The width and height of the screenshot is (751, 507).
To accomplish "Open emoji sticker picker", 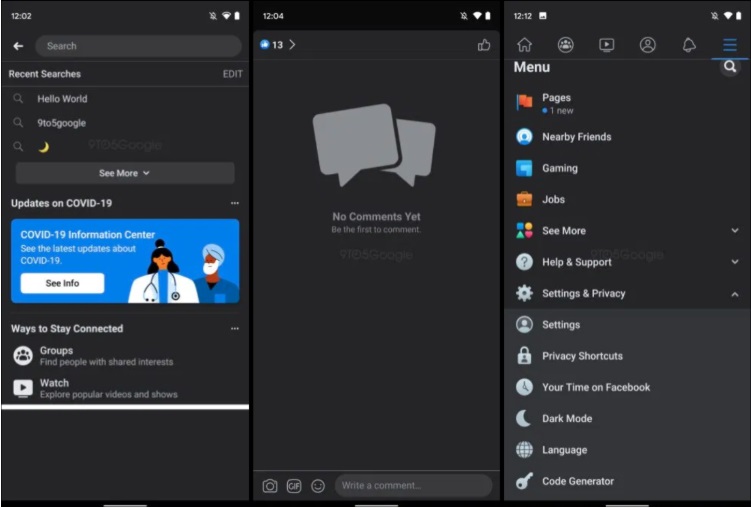I will pos(318,486).
